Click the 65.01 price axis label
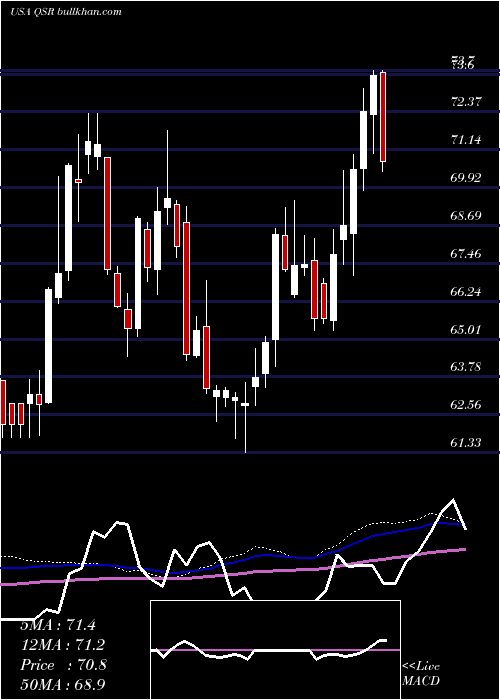 pyautogui.click(x=466, y=330)
